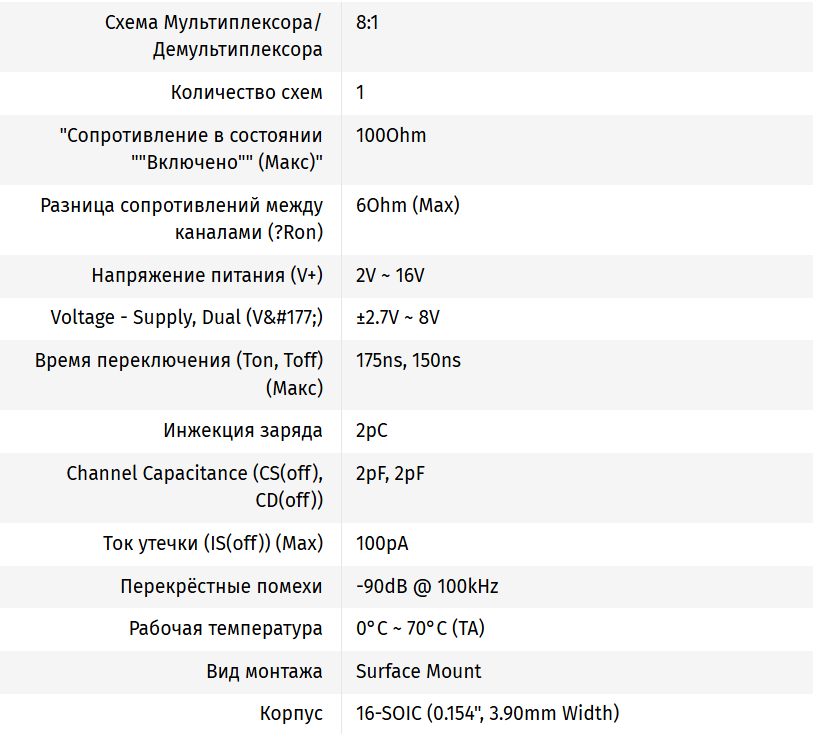Select the ±2.7V ~ 8V value

click(397, 318)
